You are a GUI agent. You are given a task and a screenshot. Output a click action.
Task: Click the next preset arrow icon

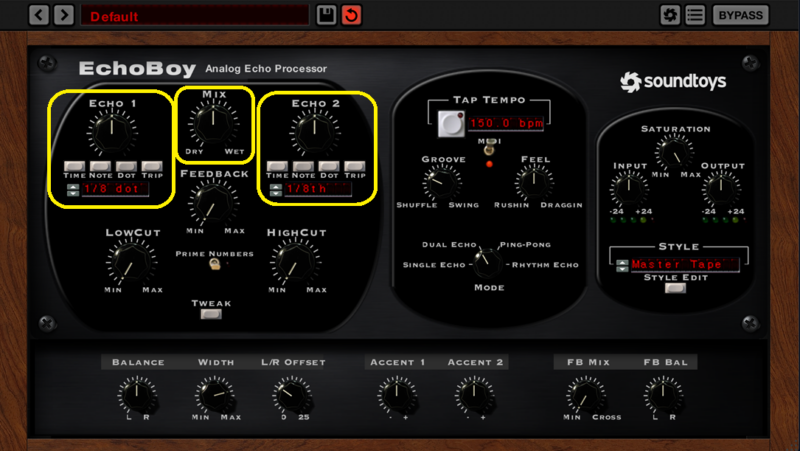64,15
